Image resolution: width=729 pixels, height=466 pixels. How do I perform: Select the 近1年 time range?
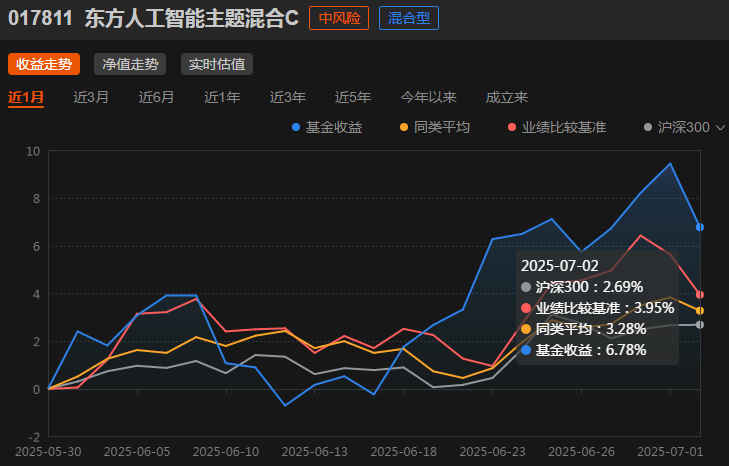[x=222, y=97]
